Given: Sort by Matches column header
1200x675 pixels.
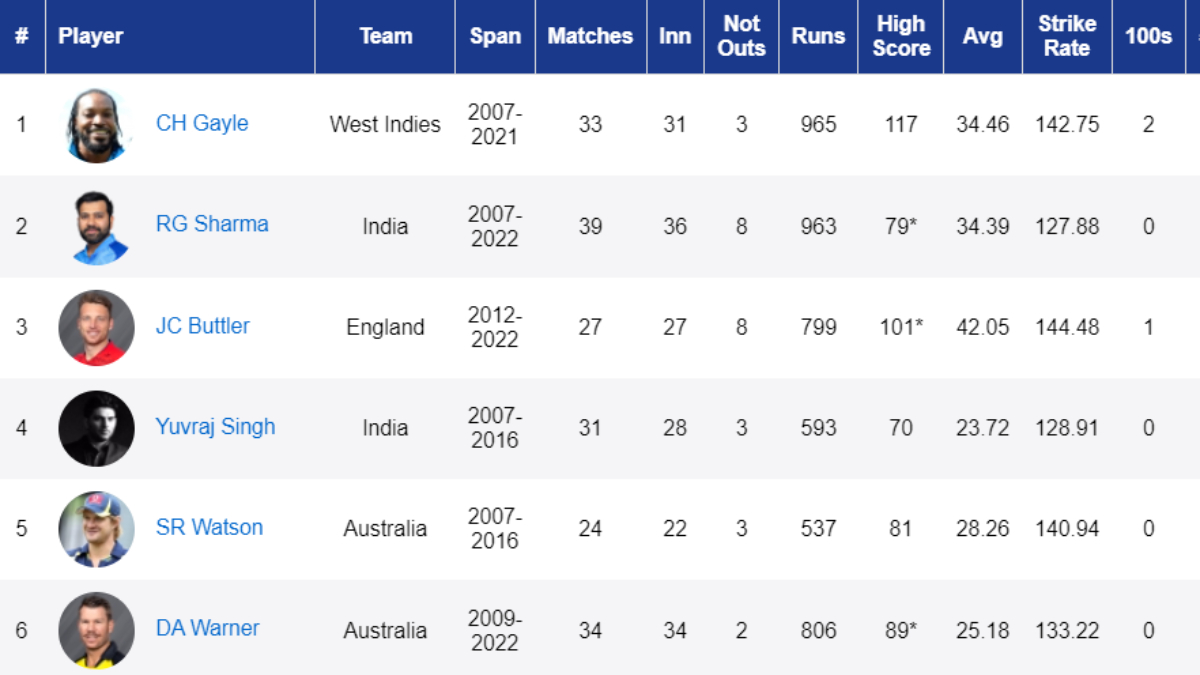Looking at the screenshot, I should click(590, 36).
